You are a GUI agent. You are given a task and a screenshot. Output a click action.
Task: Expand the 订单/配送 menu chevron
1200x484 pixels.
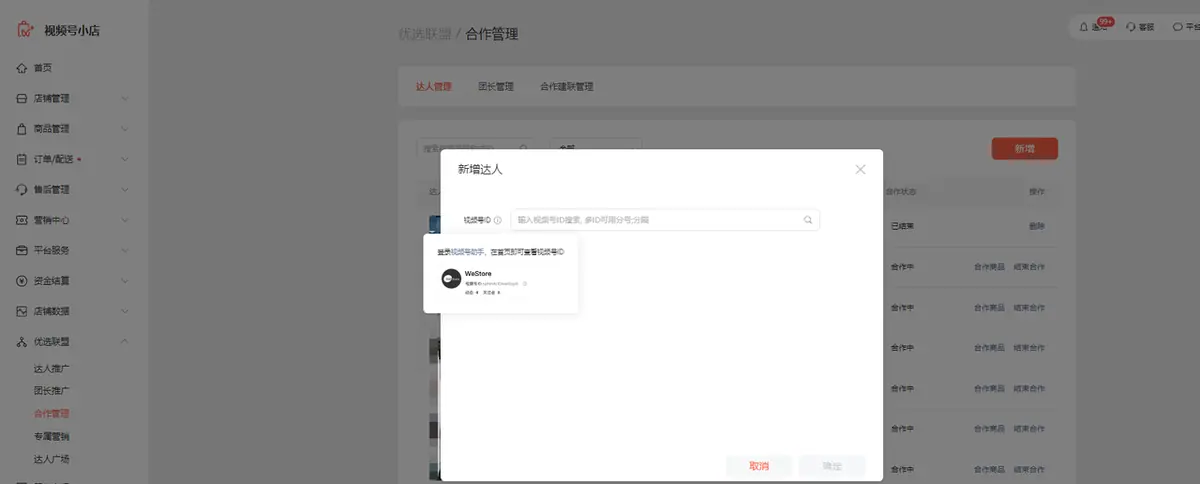pyautogui.click(x=125, y=159)
